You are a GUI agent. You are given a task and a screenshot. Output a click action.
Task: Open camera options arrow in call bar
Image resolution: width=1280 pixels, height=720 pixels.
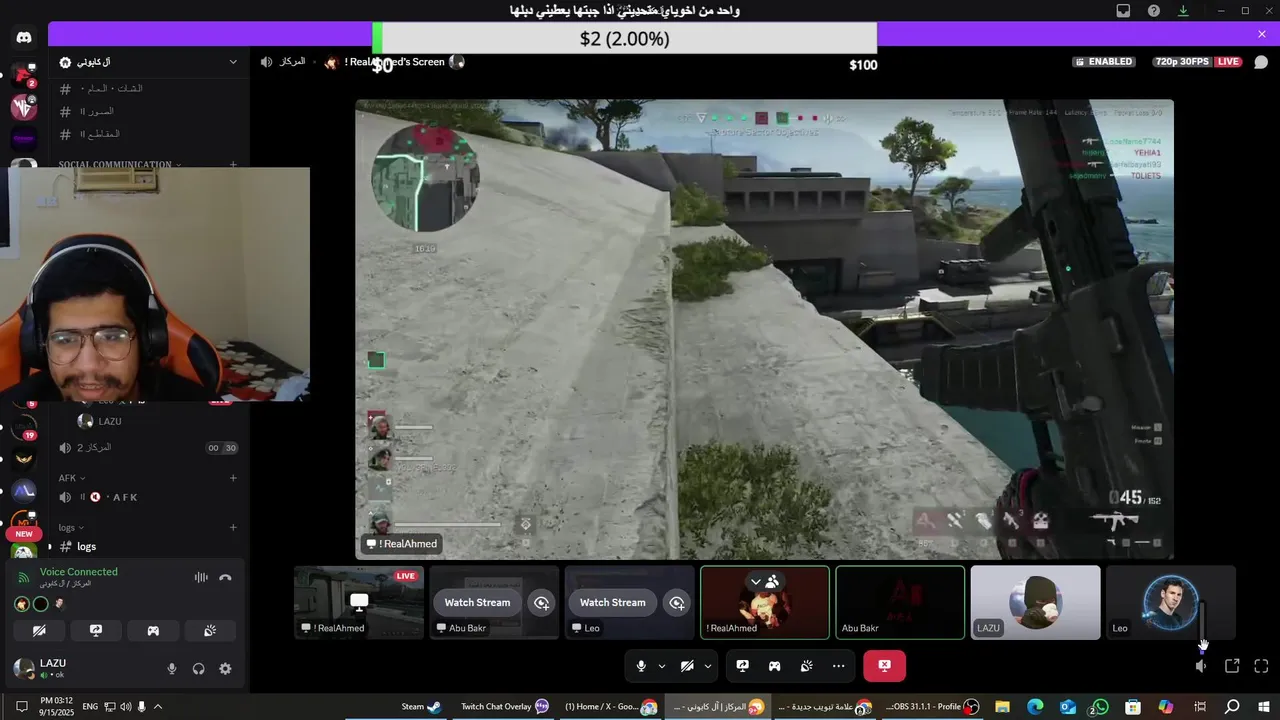click(x=708, y=666)
